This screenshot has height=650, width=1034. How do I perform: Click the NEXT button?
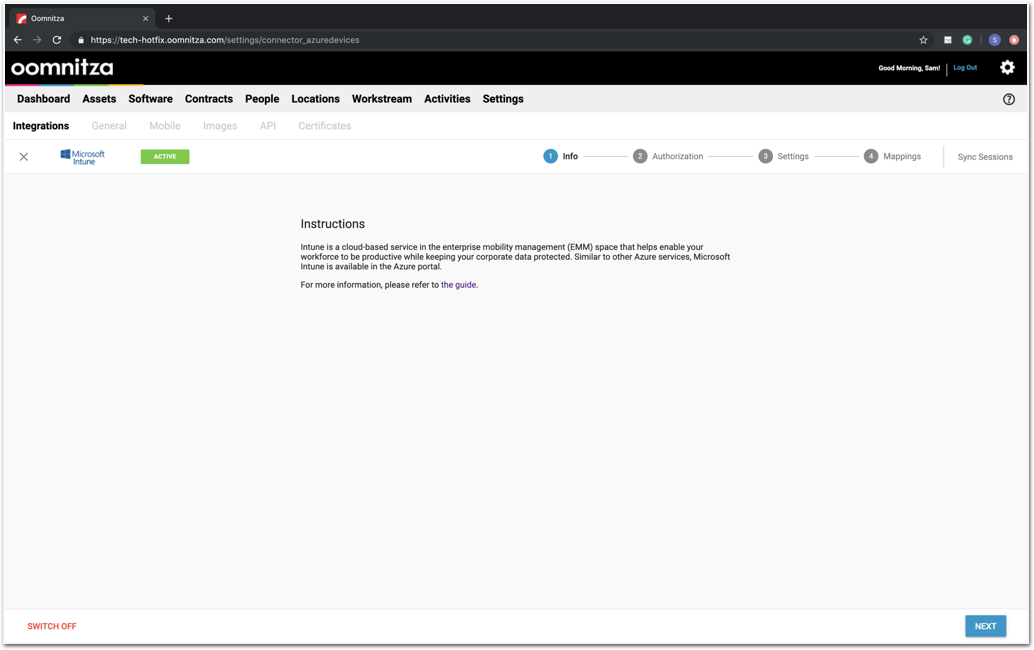(985, 626)
